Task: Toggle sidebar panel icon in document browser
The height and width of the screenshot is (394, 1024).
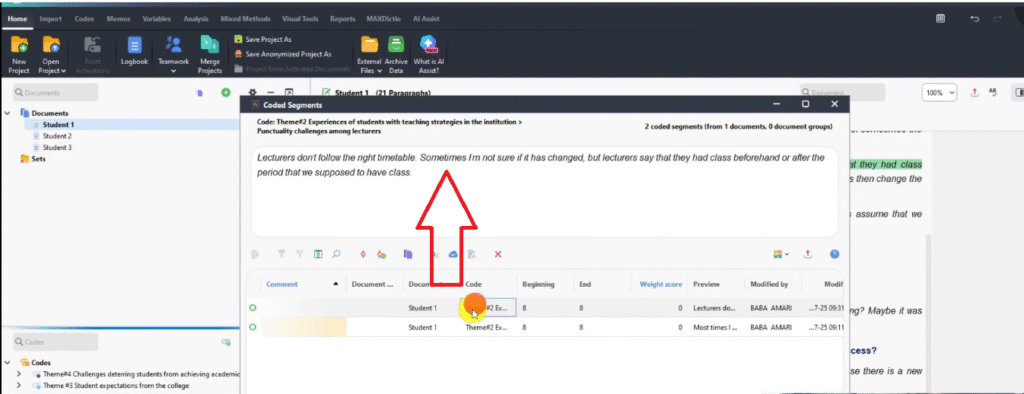Action: point(1019,92)
